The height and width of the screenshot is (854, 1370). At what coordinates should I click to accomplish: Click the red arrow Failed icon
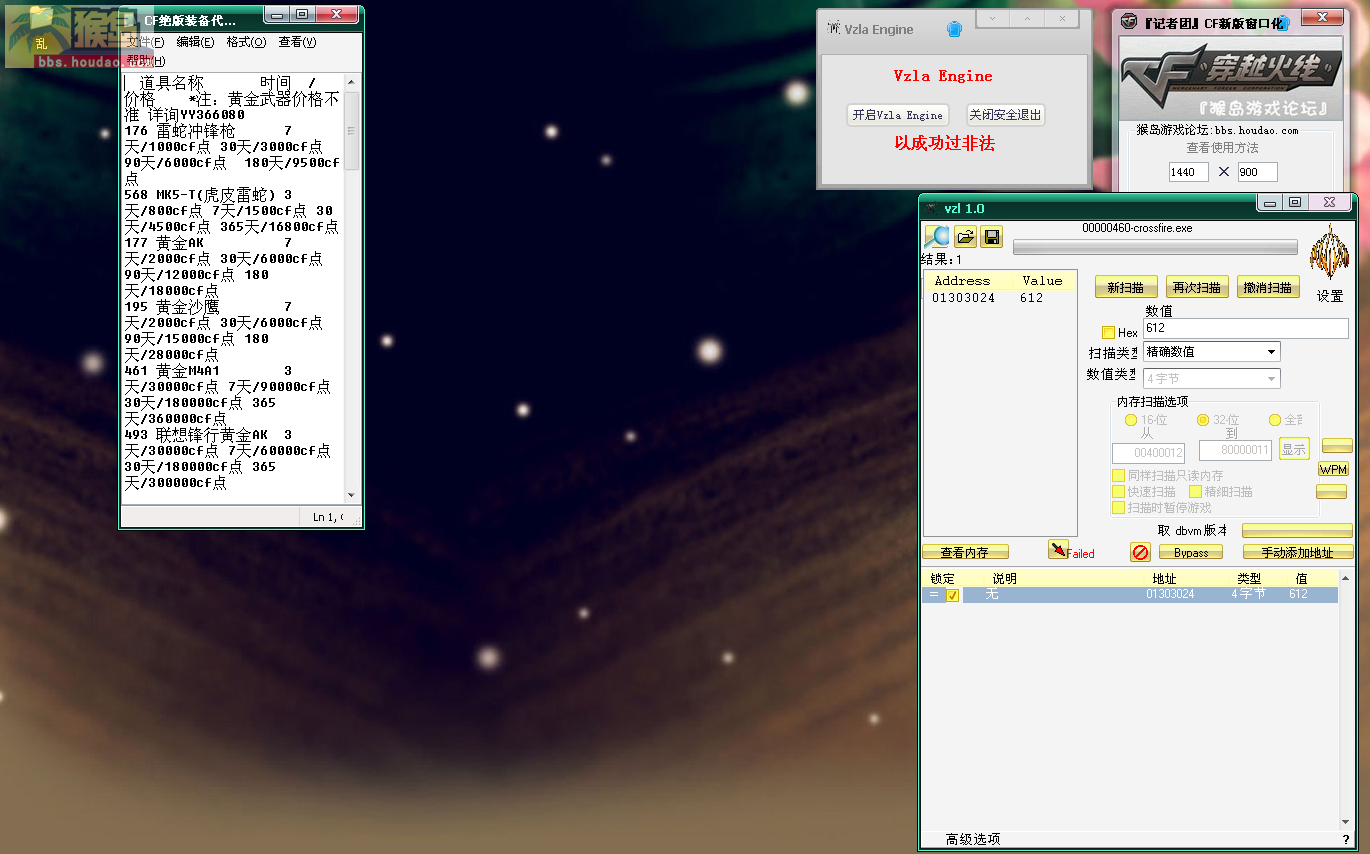[x=1058, y=549]
